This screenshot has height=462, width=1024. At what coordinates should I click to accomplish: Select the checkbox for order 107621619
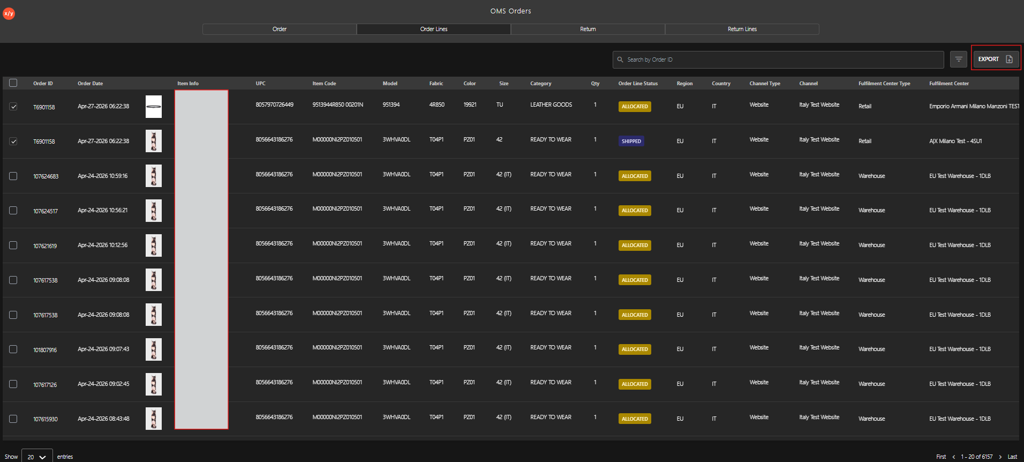tap(13, 245)
